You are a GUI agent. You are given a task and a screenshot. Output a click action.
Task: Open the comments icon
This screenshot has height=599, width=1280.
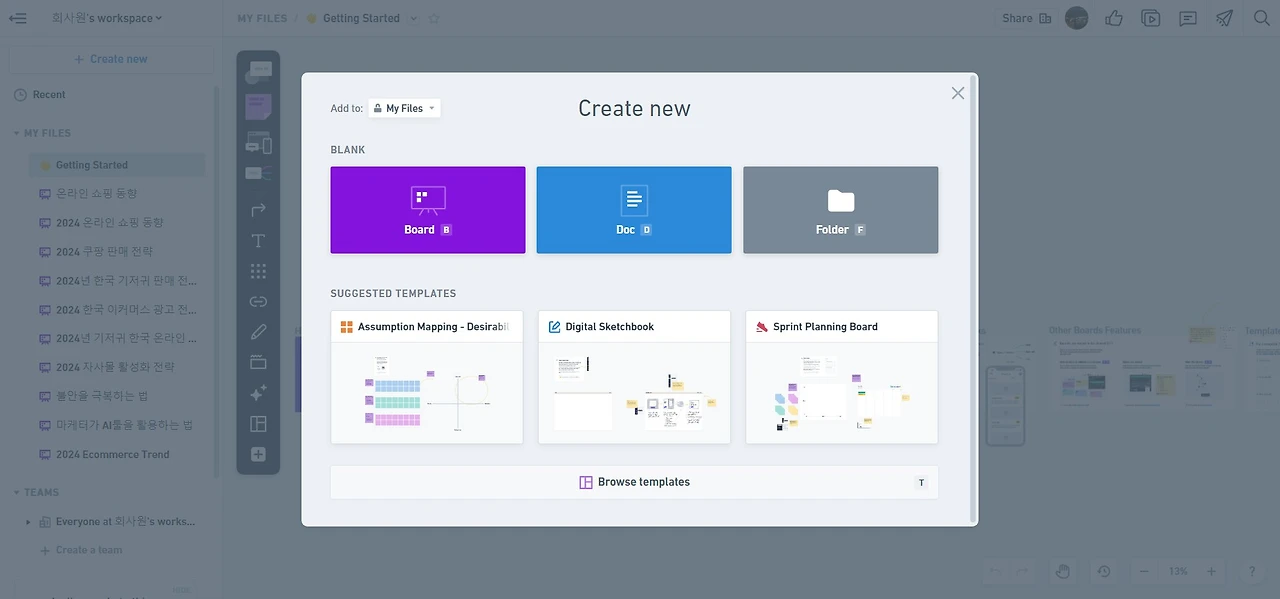1188,18
